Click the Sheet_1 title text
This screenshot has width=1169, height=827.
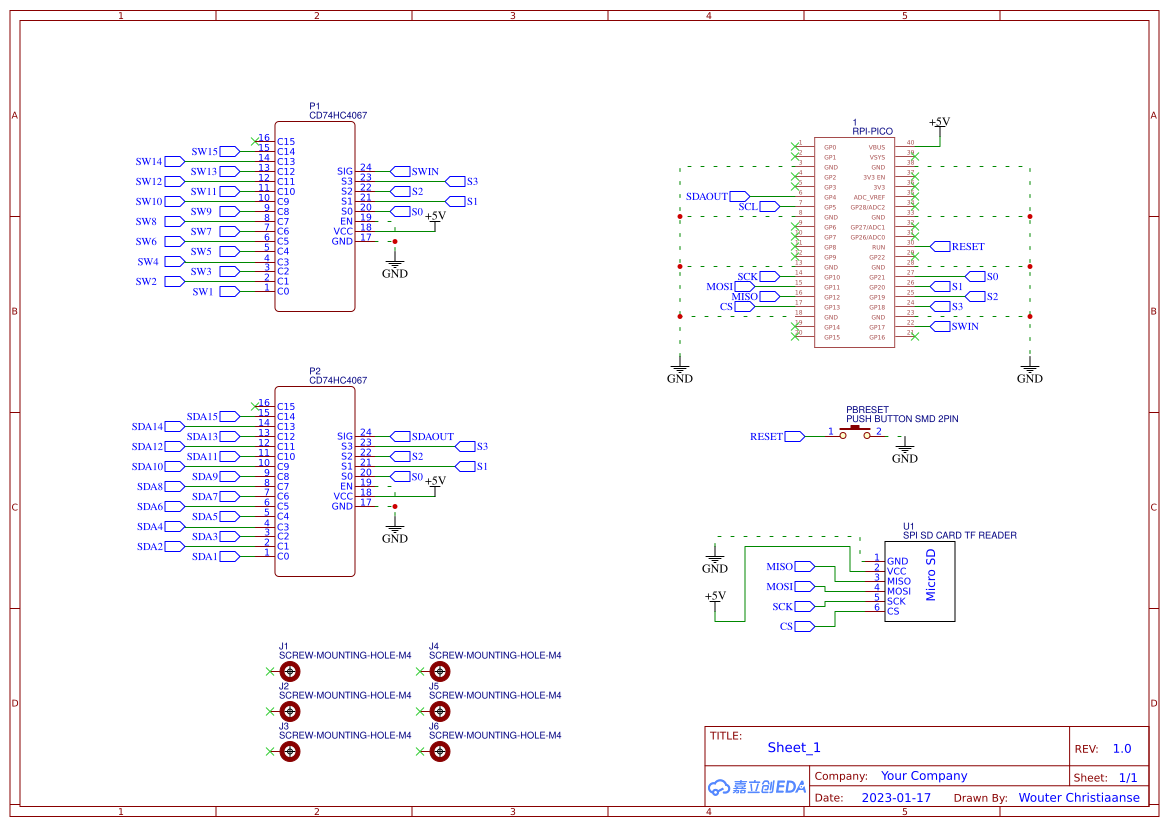coord(794,747)
